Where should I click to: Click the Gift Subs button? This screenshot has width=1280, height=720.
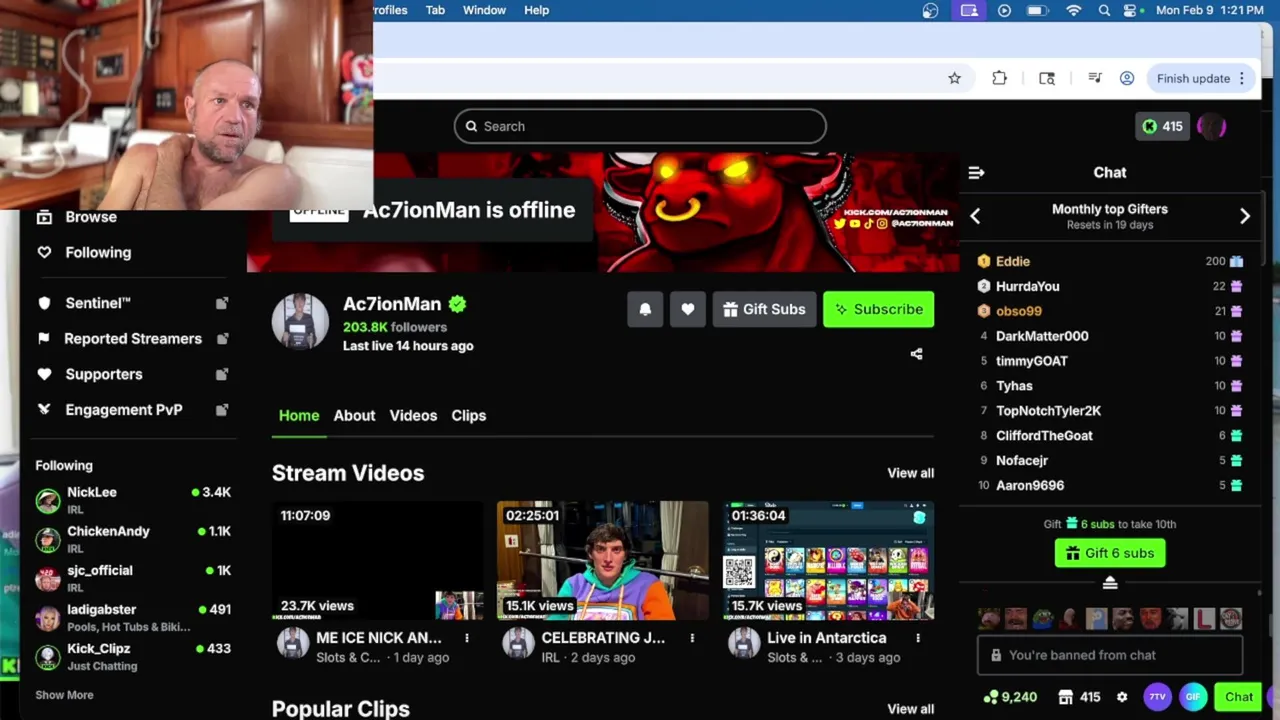[765, 309]
